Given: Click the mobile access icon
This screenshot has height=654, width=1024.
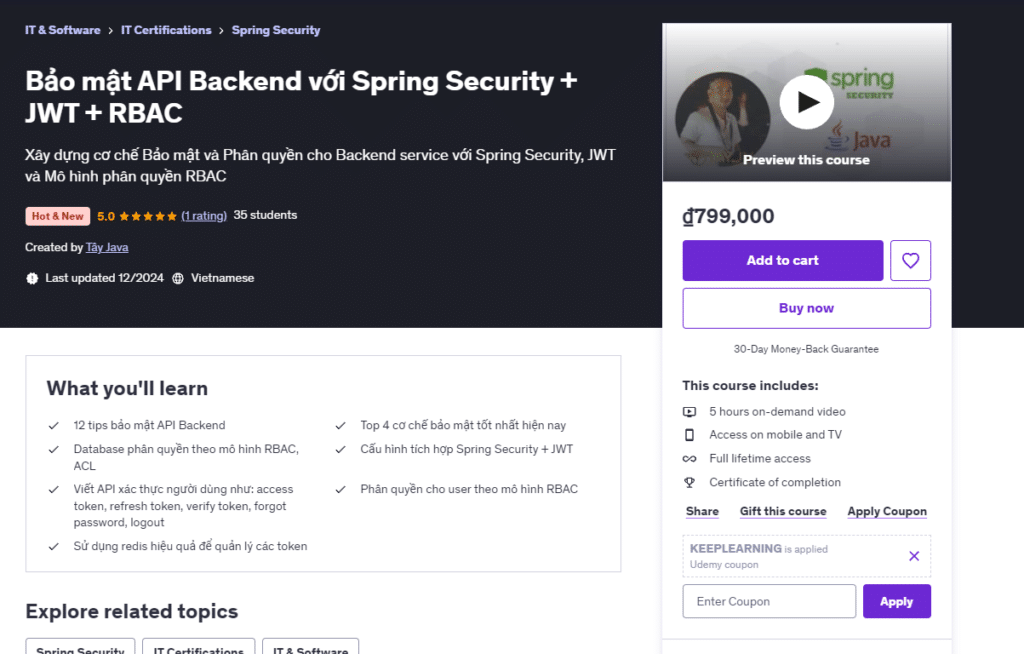Looking at the screenshot, I should 689,435.
